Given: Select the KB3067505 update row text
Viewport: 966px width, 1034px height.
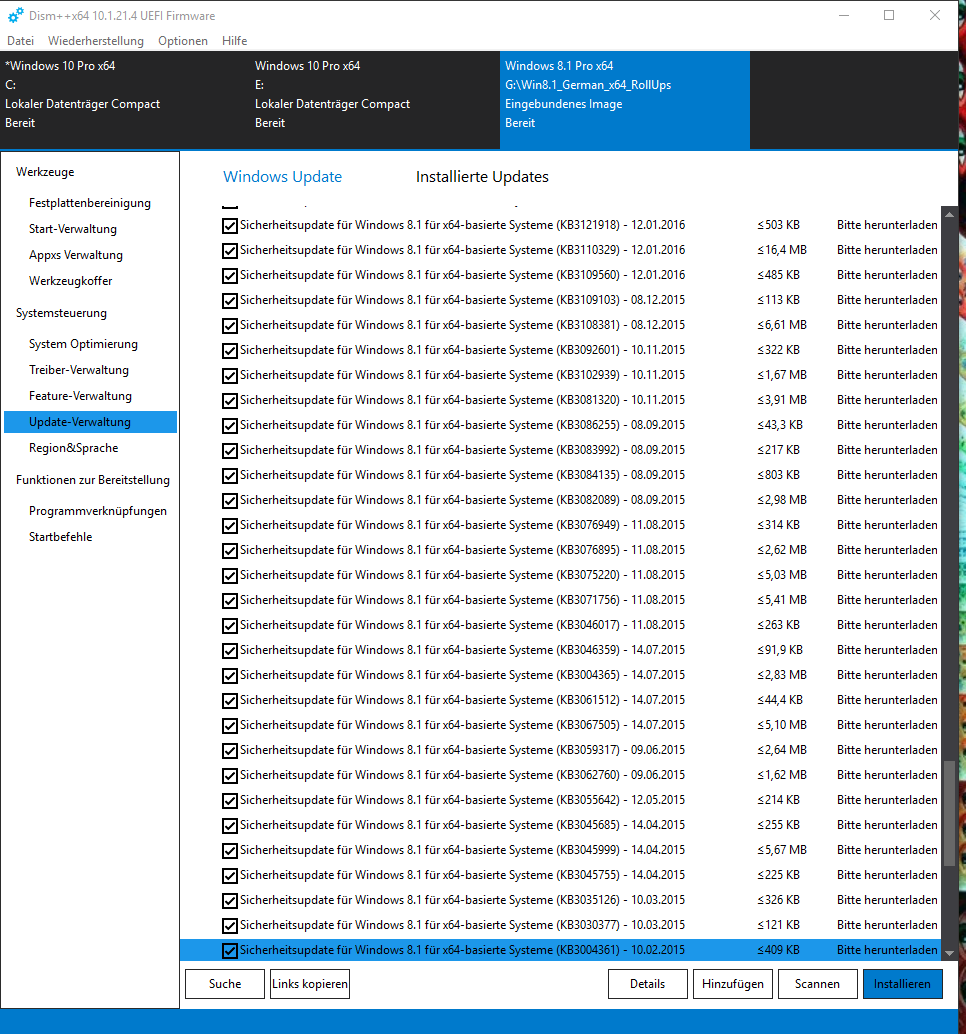Looking at the screenshot, I should 462,725.
